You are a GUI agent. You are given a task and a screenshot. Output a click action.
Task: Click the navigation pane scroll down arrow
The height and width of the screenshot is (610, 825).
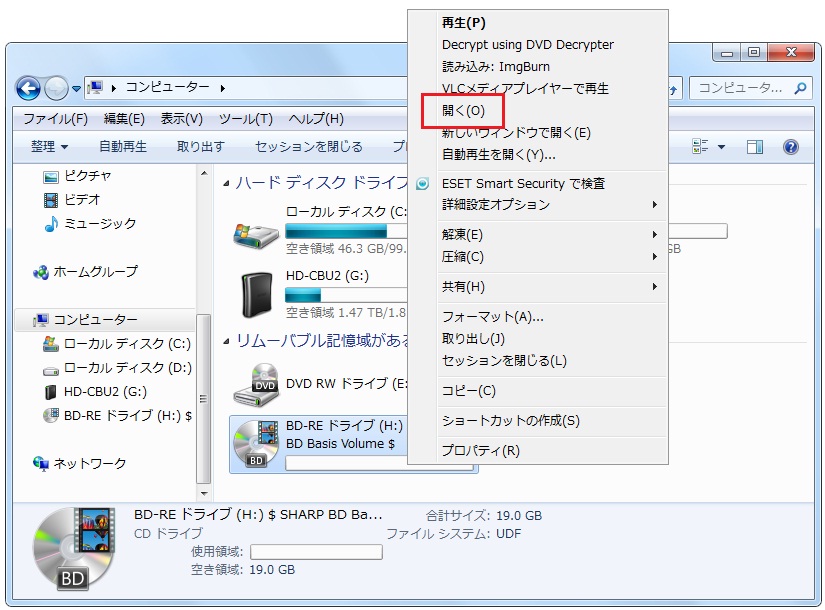204,493
